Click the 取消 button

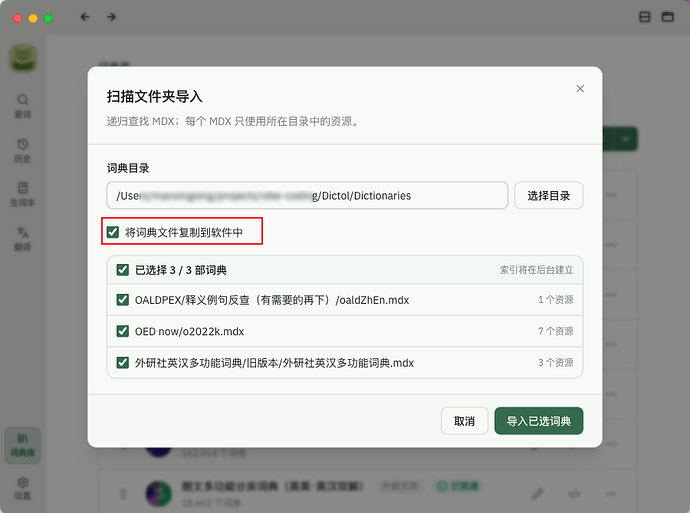(464, 421)
